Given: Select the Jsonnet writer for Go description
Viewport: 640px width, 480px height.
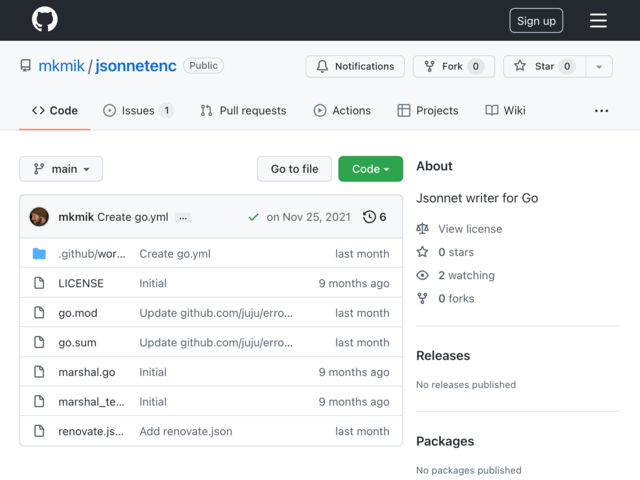Looking at the screenshot, I should click(477, 198).
